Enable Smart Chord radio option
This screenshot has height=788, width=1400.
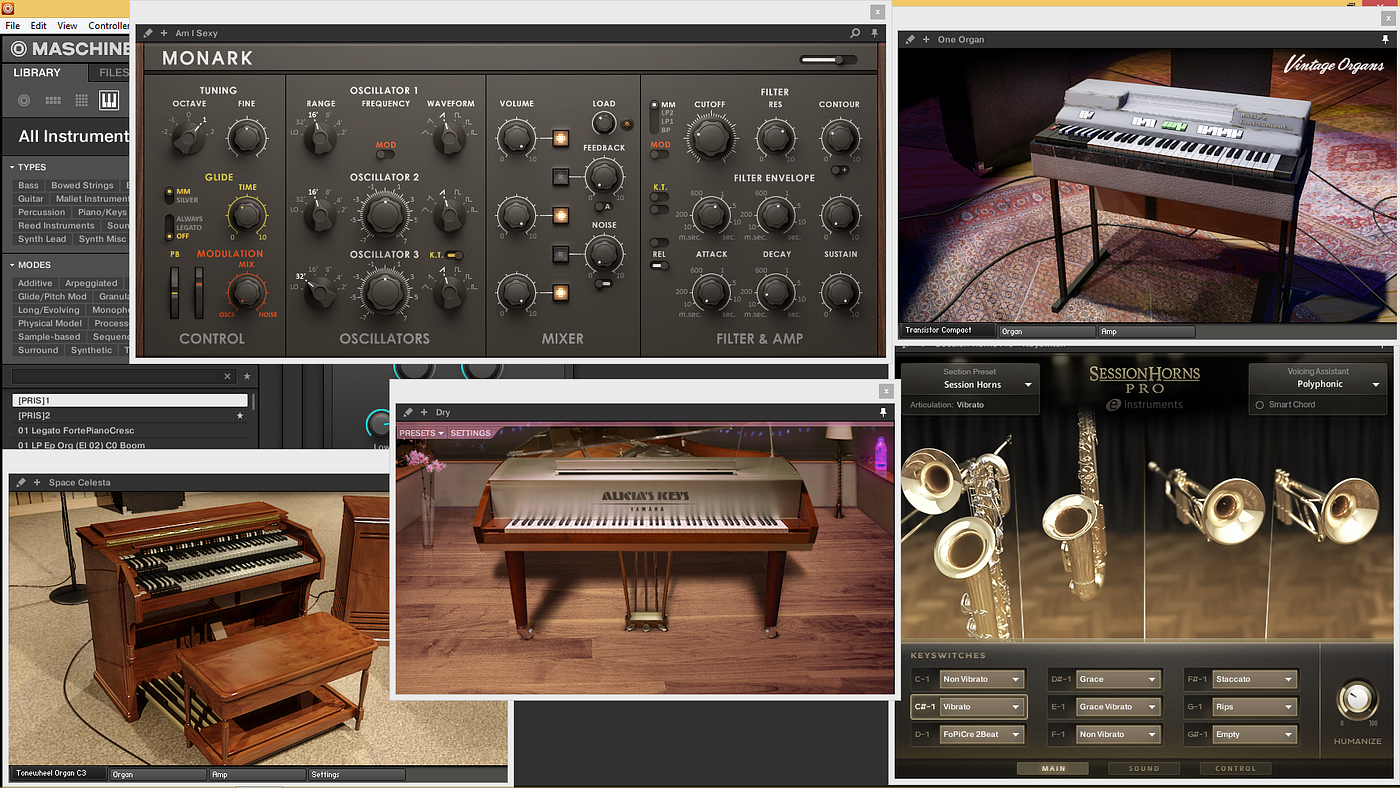tap(1260, 405)
